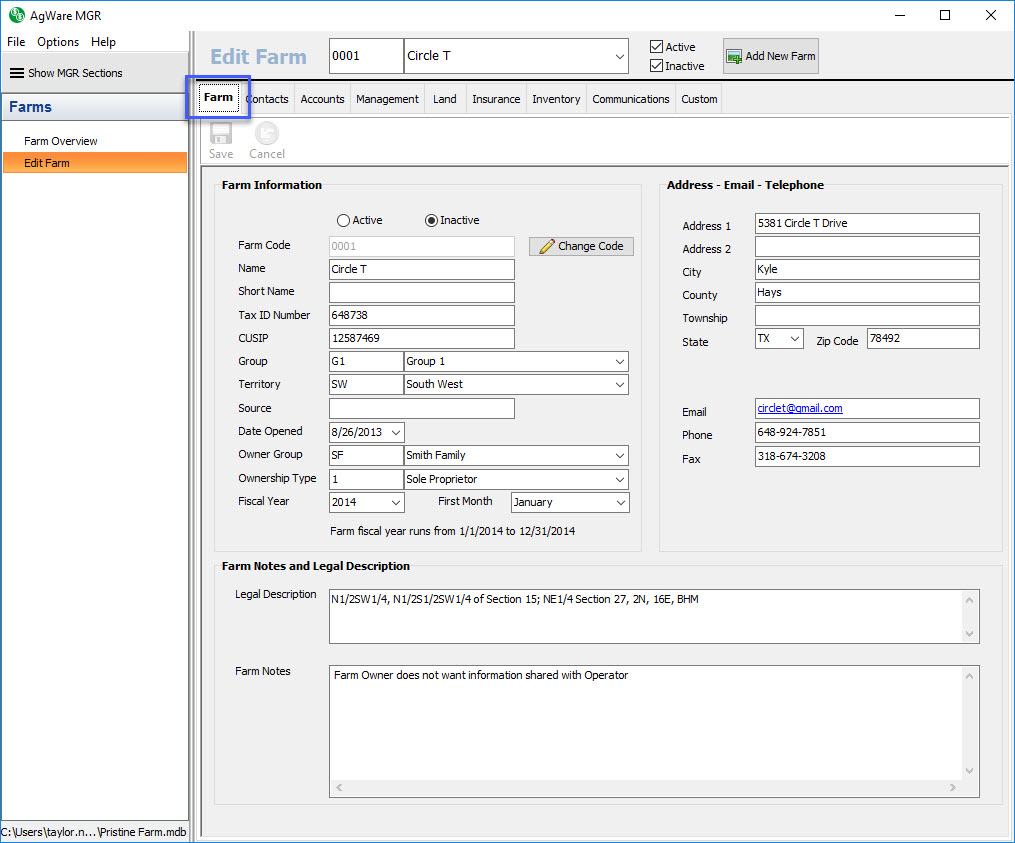Switch to the Insurance tab
The height and width of the screenshot is (843, 1015).
tap(496, 99)
